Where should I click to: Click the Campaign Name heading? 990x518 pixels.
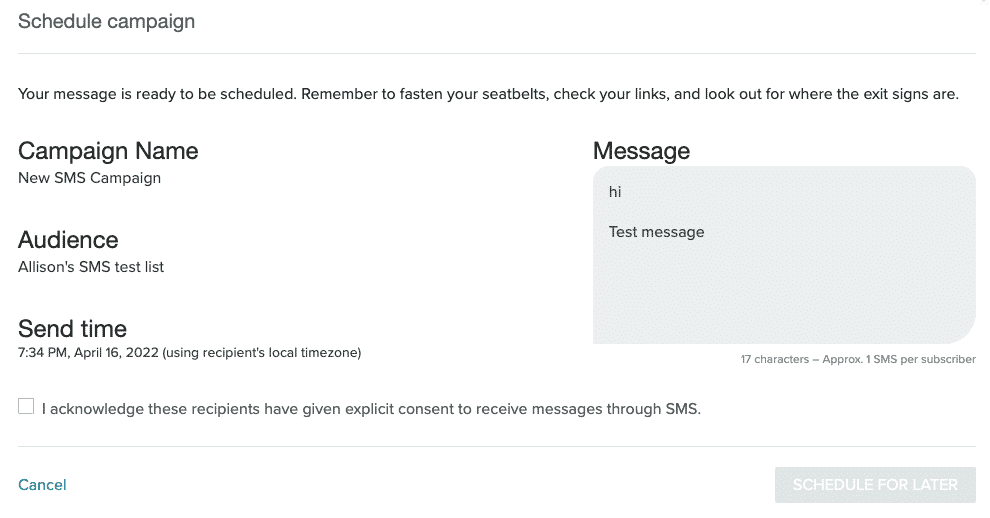coord(108,151)
